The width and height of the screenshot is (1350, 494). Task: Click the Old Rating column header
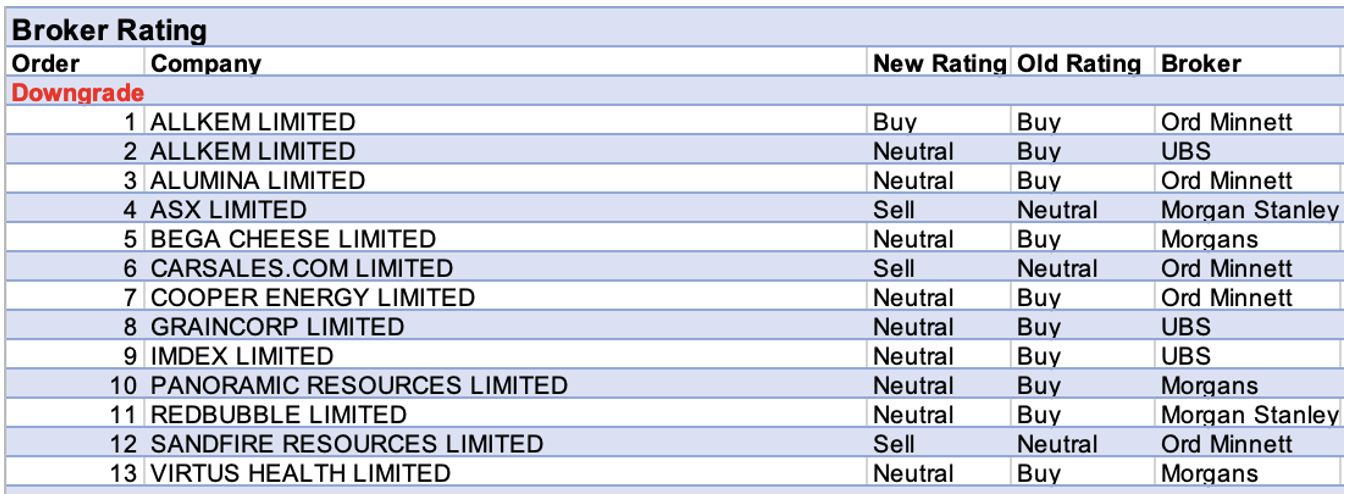[1079, 63]
